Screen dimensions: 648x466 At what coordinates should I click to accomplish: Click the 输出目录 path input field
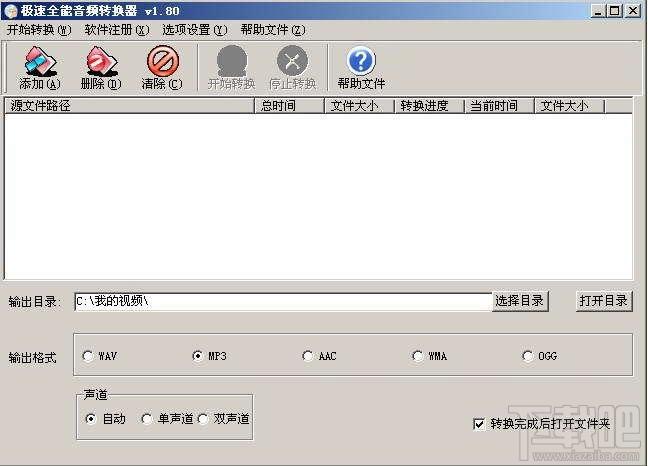(x=283, y=301)
